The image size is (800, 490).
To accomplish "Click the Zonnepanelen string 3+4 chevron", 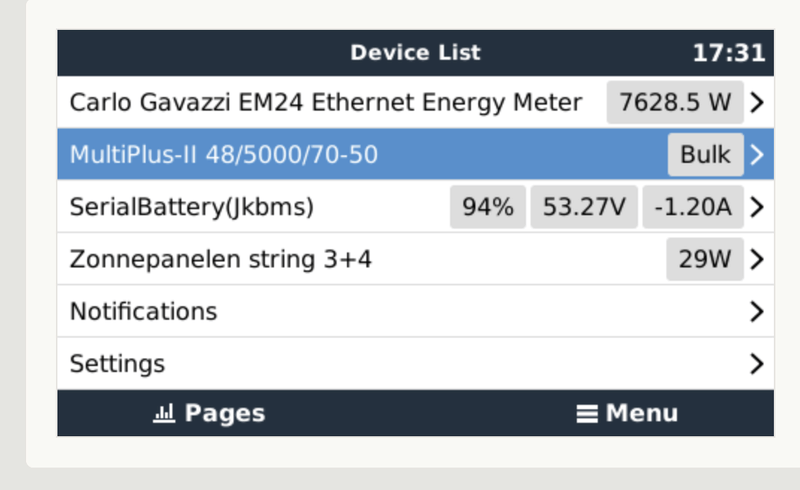I will (x=757, y=259).
